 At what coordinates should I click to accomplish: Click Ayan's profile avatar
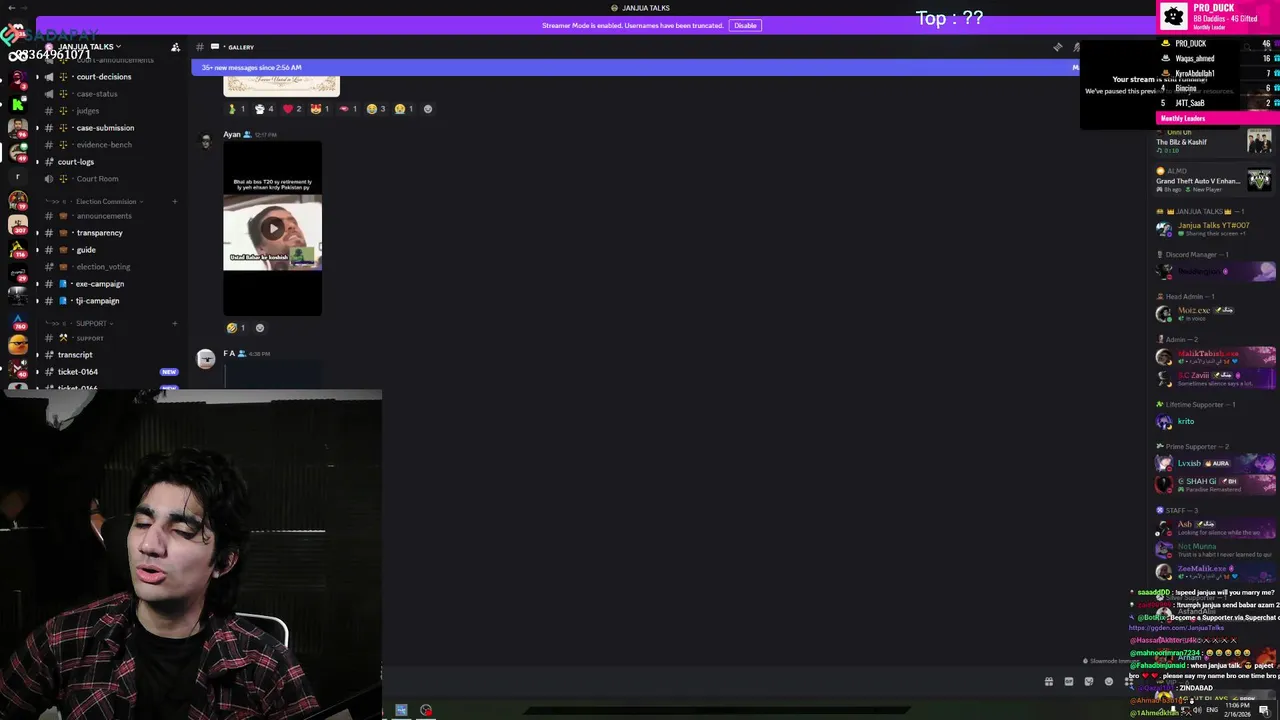click(x=206, y=141)
